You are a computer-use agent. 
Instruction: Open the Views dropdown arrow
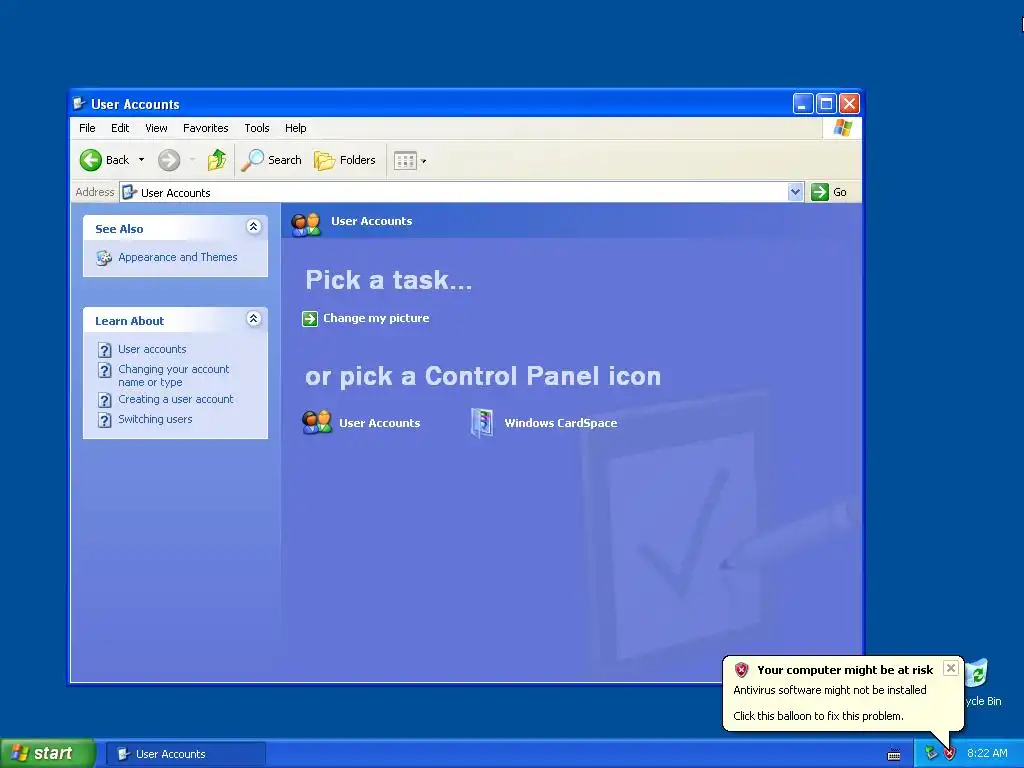coord(423,161)
